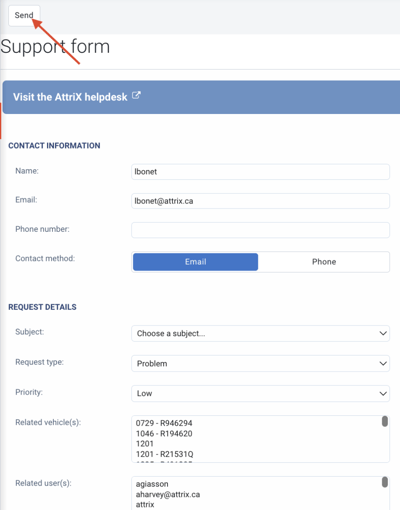Click the Related users list scrollbar
400x510 pixels.
coord(385,482)
